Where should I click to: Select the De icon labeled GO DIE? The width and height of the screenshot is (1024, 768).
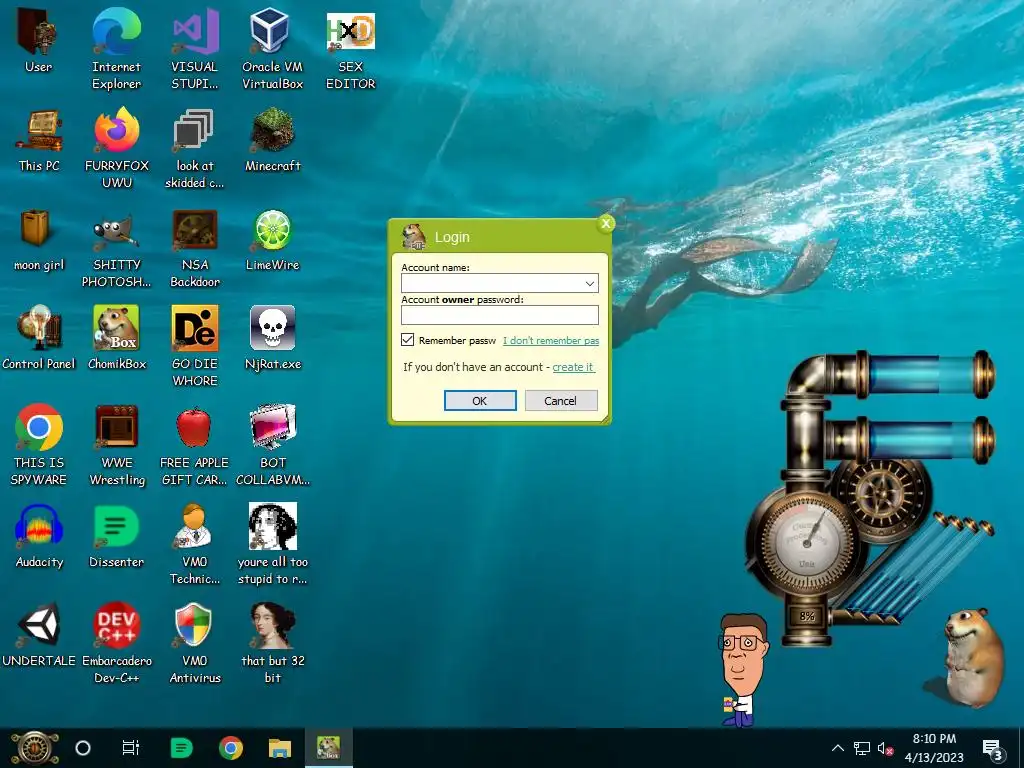click(x=194, y=345)
